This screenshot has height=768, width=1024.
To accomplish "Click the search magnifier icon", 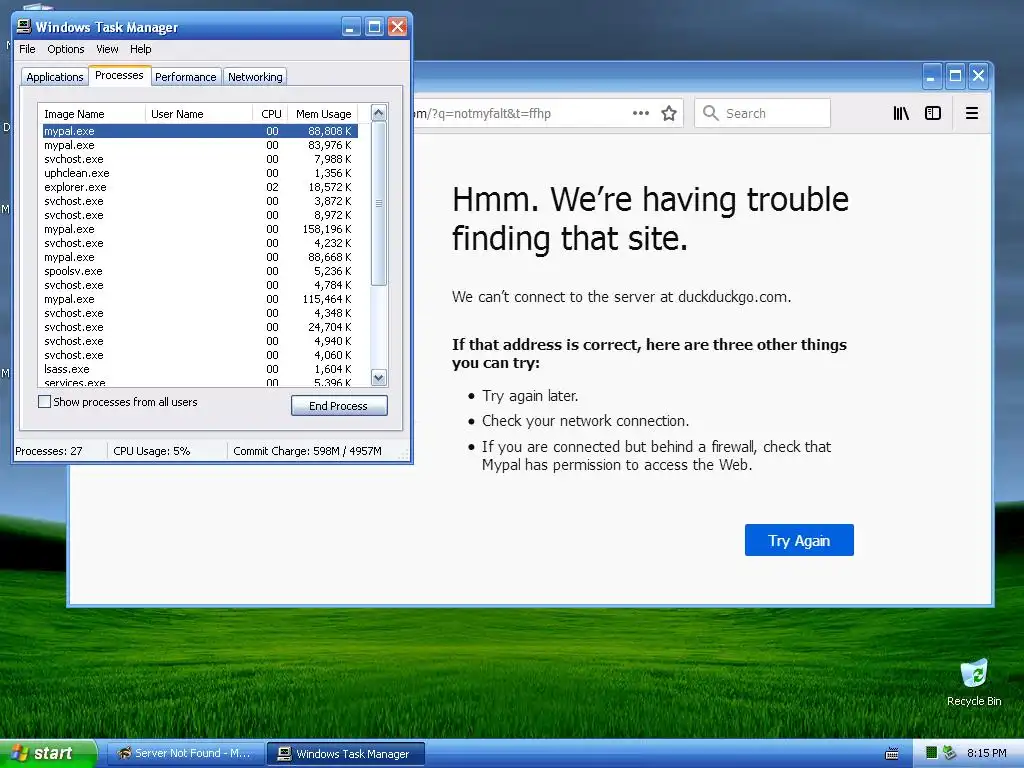I will pos(711,113).
